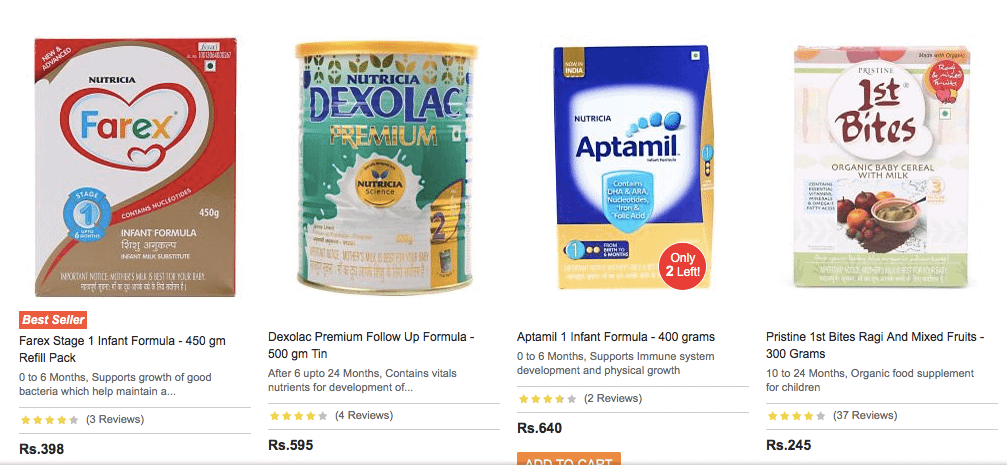The width and height of the screenshot is (1007, 465).
Task: Click the Best Seller badge
Action: coord(53,320)
